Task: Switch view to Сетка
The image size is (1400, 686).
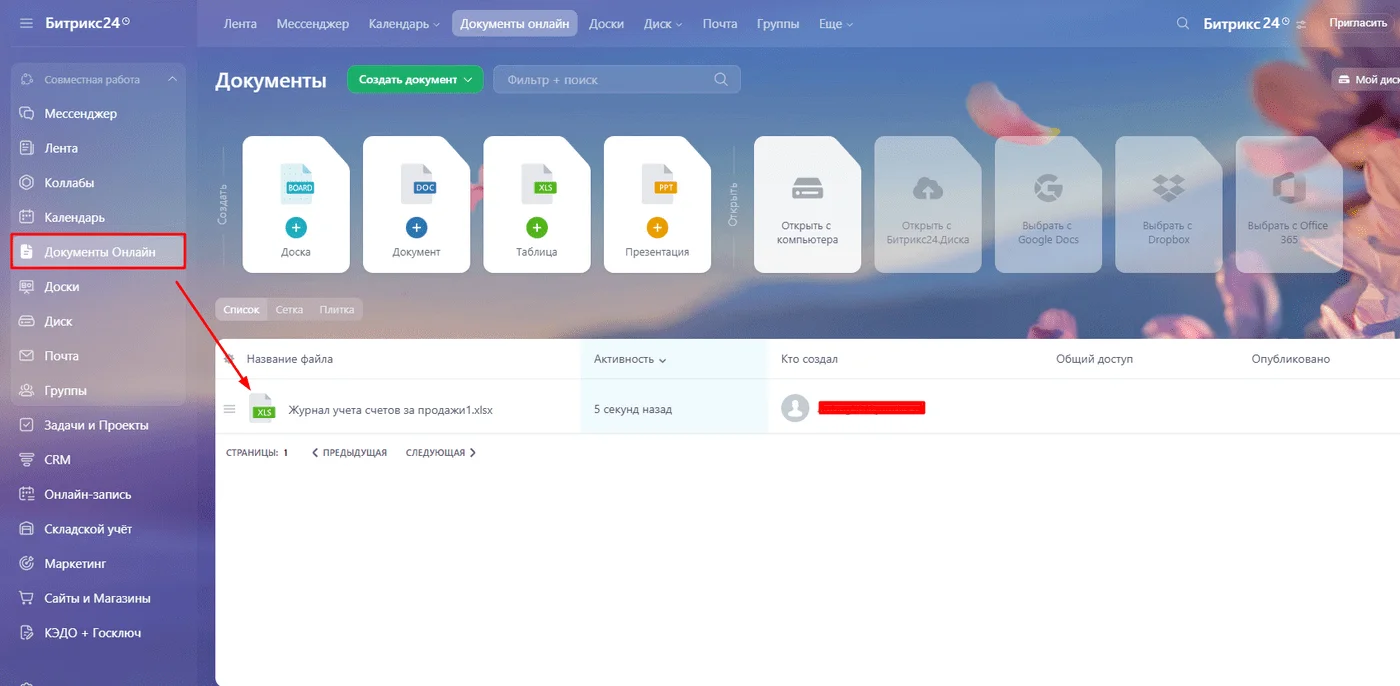Action: click(289, 310)
